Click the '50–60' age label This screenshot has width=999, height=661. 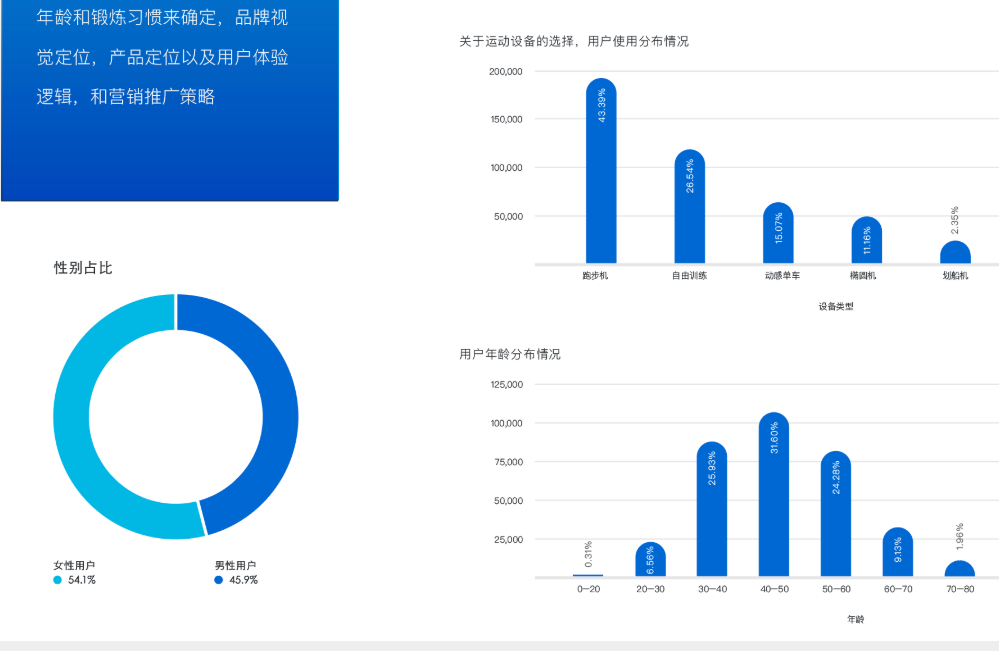tap(836, 589)
